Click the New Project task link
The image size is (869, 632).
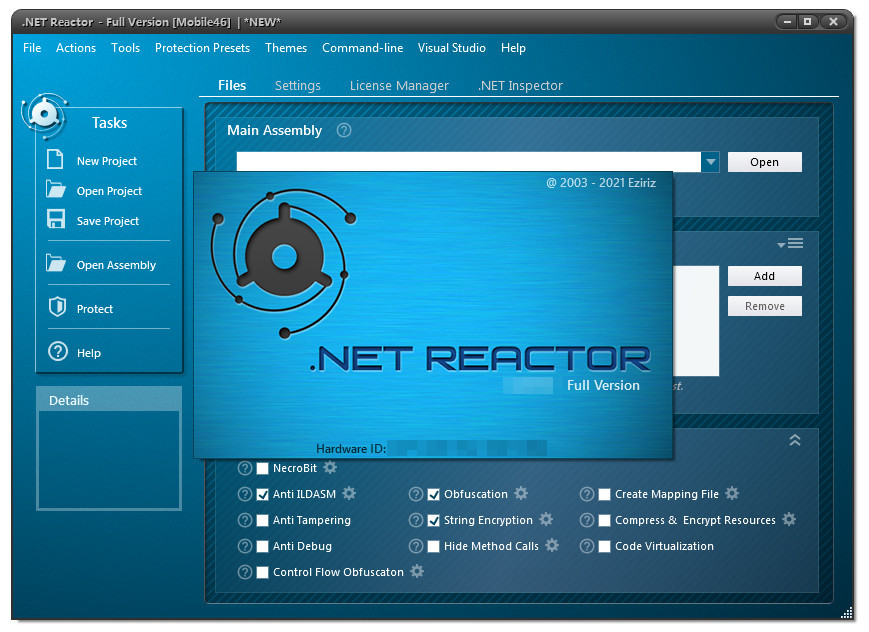106,161
